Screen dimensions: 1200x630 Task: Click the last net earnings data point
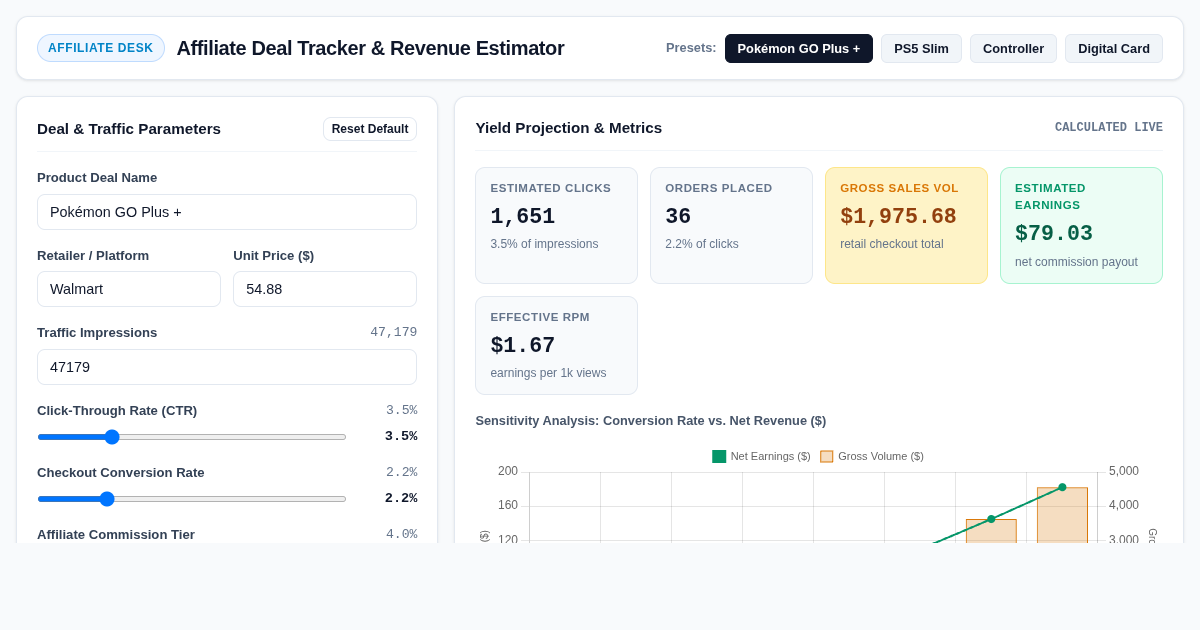pos(1062,488)
